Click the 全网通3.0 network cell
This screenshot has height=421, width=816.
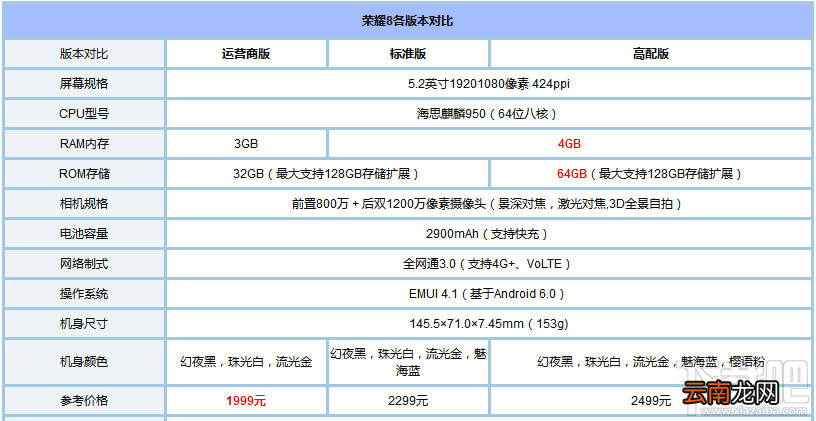pos(489,264)
